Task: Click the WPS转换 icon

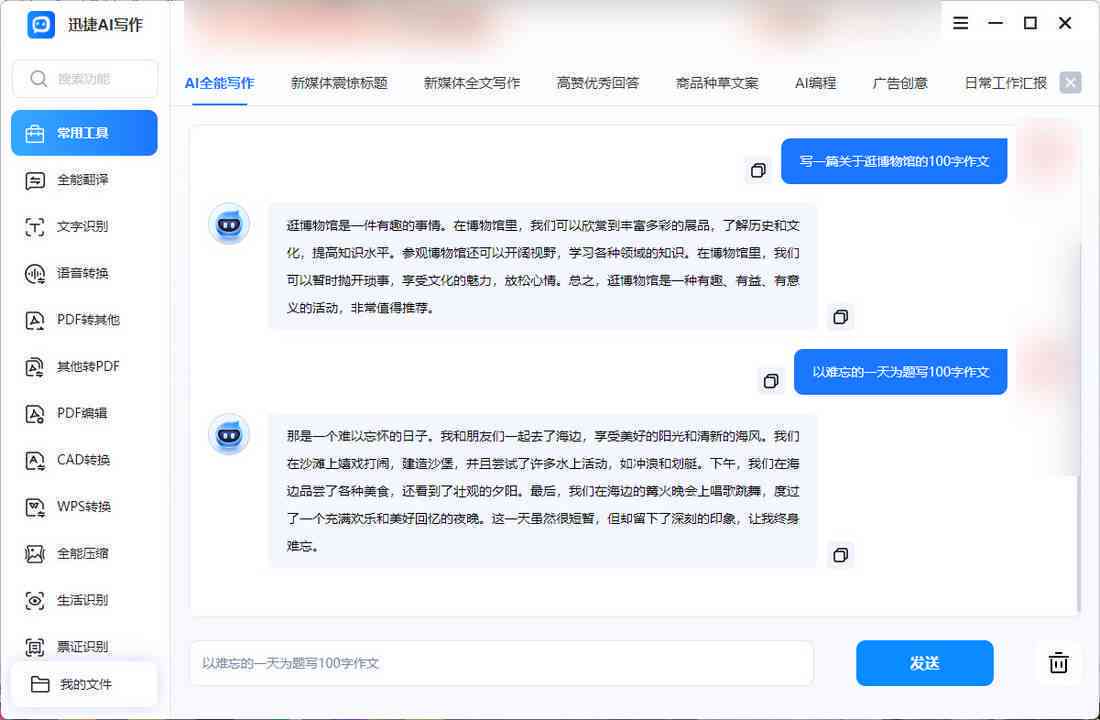Action: pyautogui.click(x=34, y=507)
